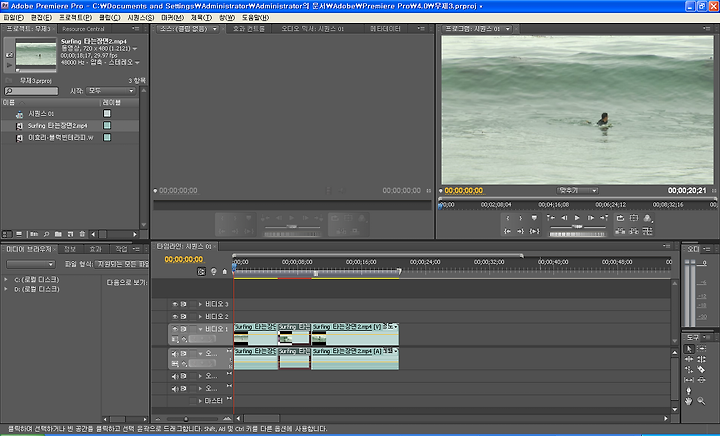Click label color swatch of 시퀀스 01

[107, 113]
